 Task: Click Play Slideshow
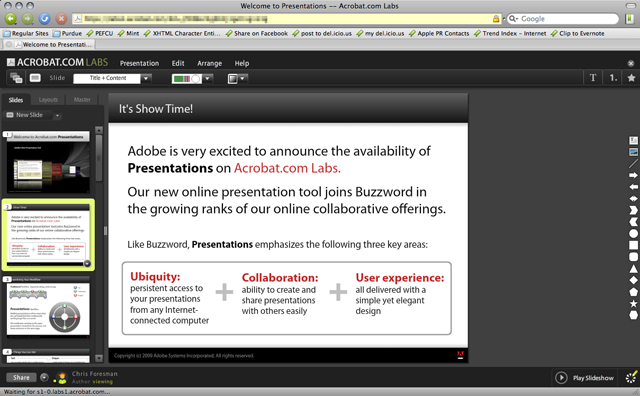point(584,378)
